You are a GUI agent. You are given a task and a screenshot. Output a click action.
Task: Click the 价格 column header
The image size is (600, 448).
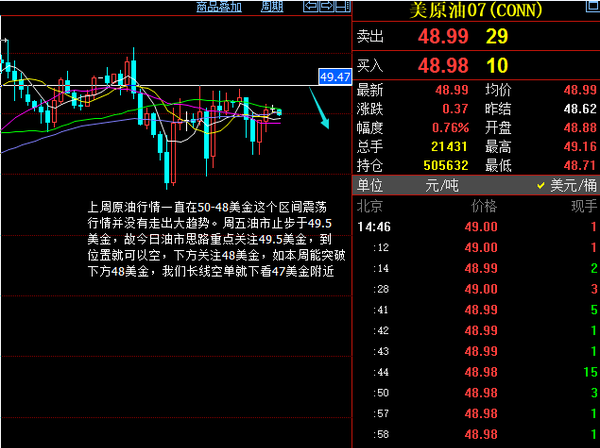[484, 207]
